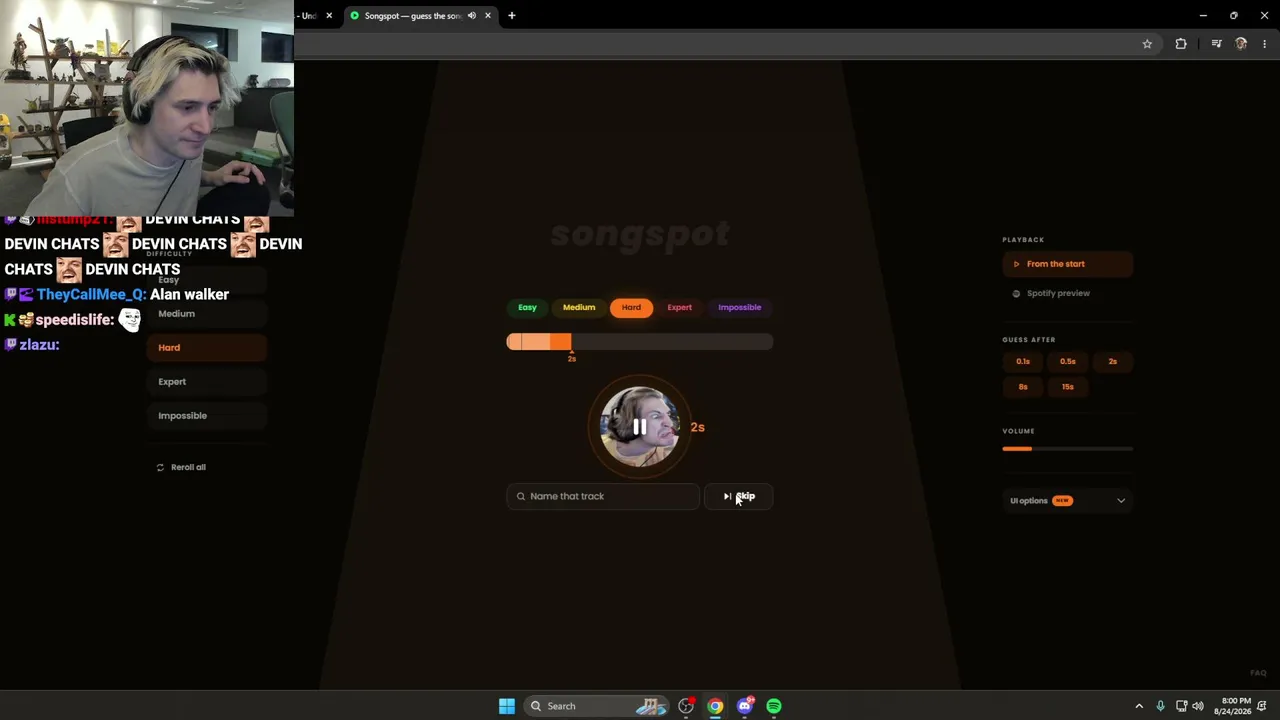The width and height of the screenshot is (1280, 720).
Task: Open the Spotify icon in the taskbar
Action: [774, 706]
